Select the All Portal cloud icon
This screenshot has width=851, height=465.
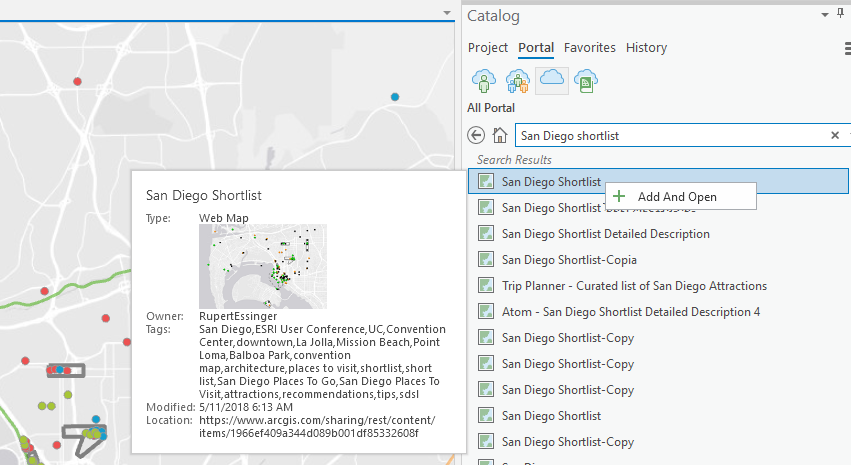coord(551,81)
